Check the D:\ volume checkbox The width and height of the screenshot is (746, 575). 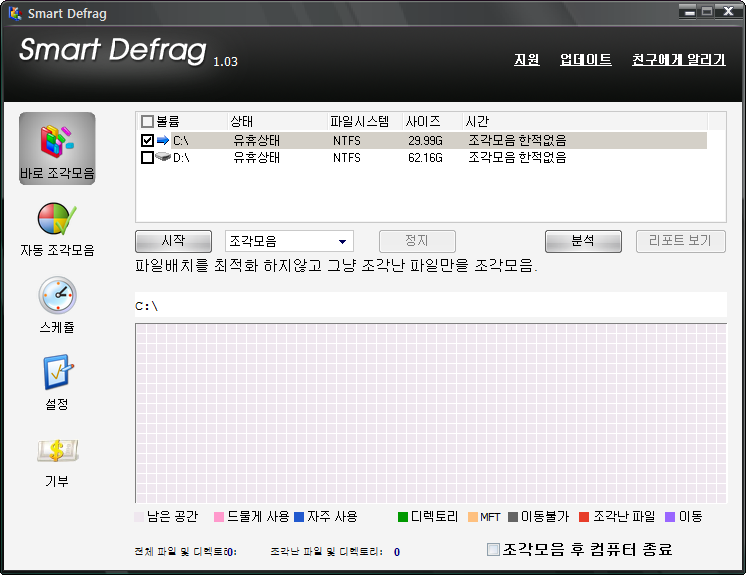tap(147, 157)
